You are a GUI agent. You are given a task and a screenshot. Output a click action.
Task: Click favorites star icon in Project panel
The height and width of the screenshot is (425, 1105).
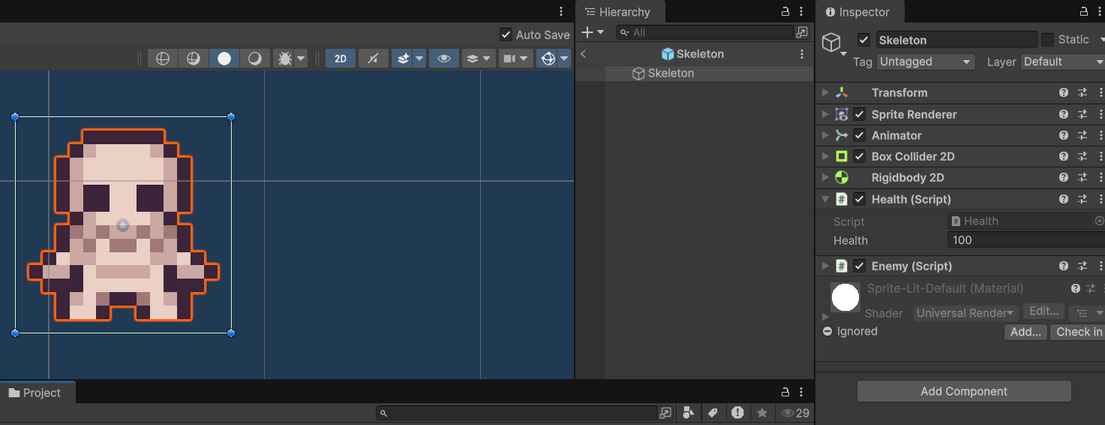pos(762,413)
